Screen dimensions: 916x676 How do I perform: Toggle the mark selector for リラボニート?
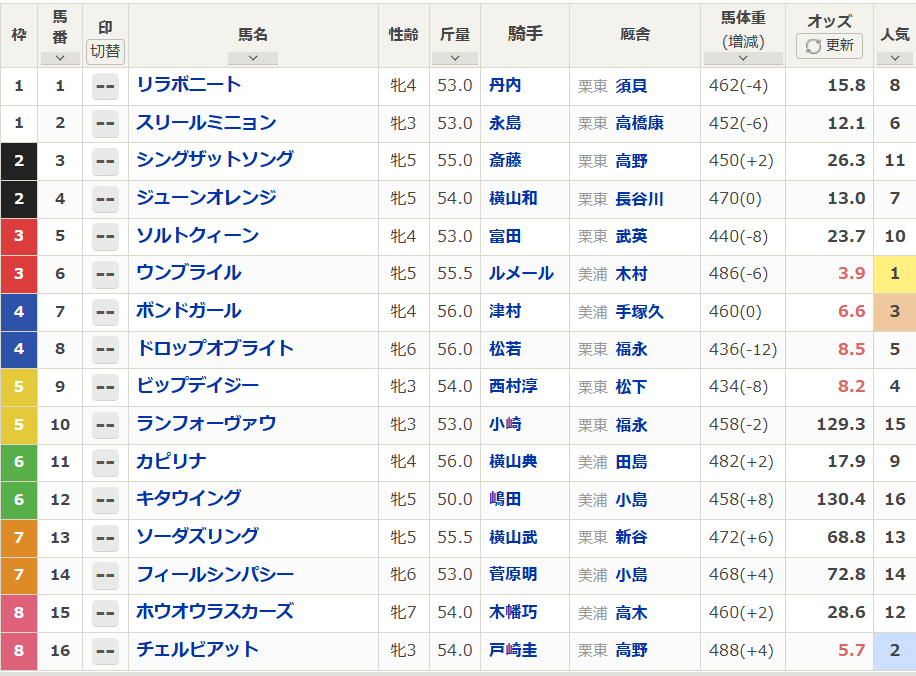tap(107, 86)
